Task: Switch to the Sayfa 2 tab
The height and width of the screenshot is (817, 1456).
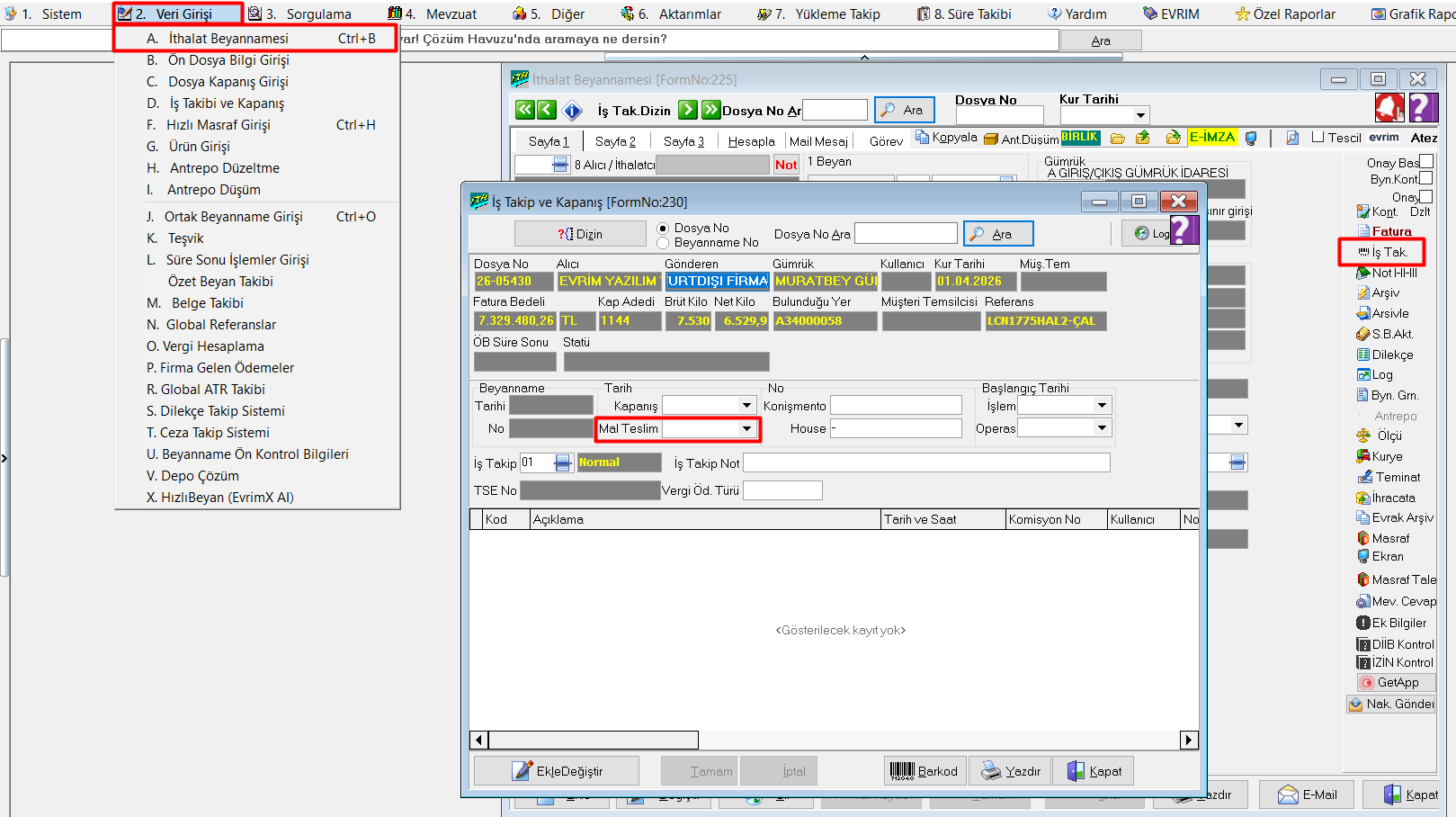Action: [615, 141]
